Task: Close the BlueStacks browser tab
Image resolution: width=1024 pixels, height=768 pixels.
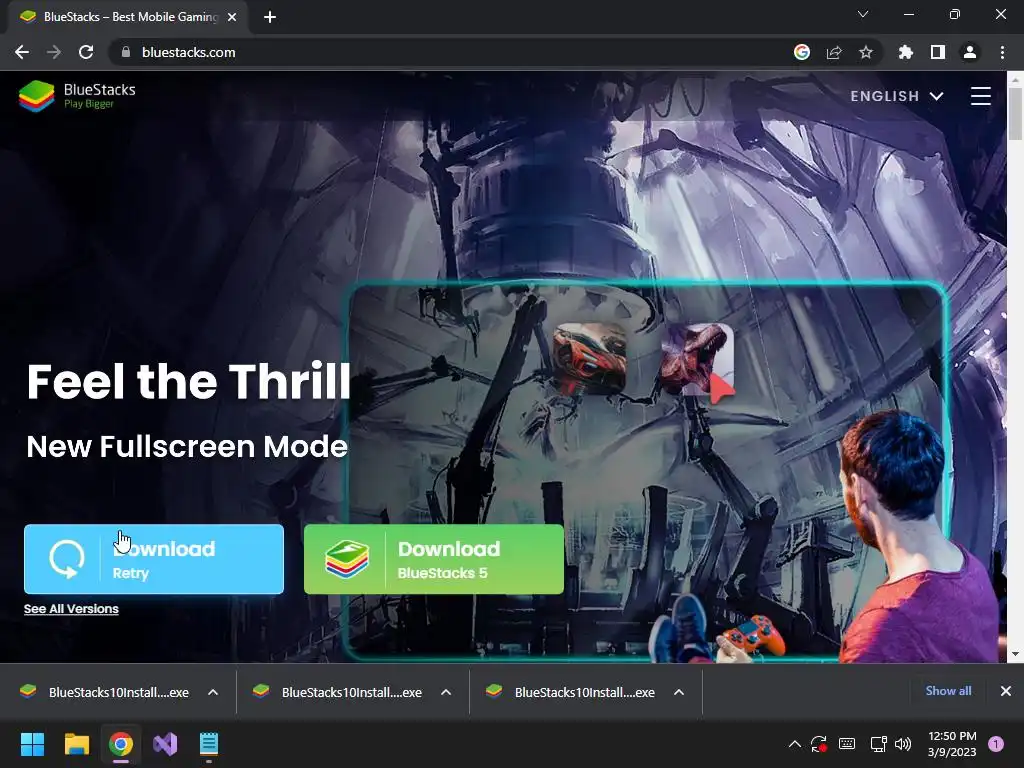Action: (x=232, y=18)
